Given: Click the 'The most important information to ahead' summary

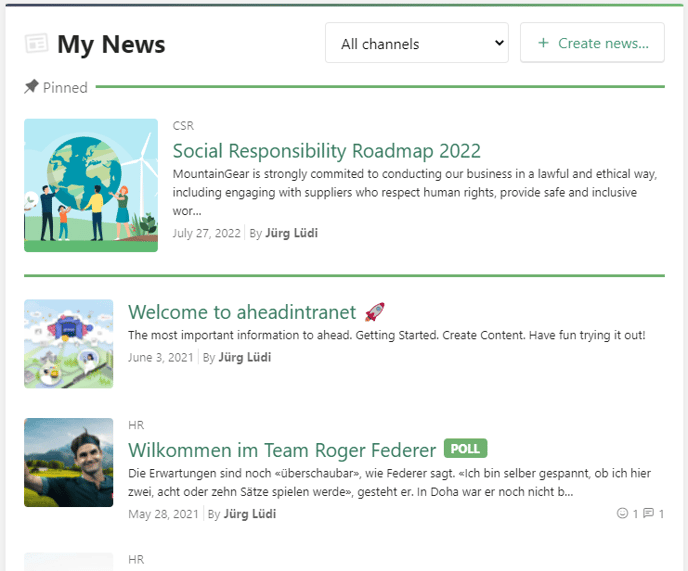Looking at the screenshot, I should click(387, 335).
